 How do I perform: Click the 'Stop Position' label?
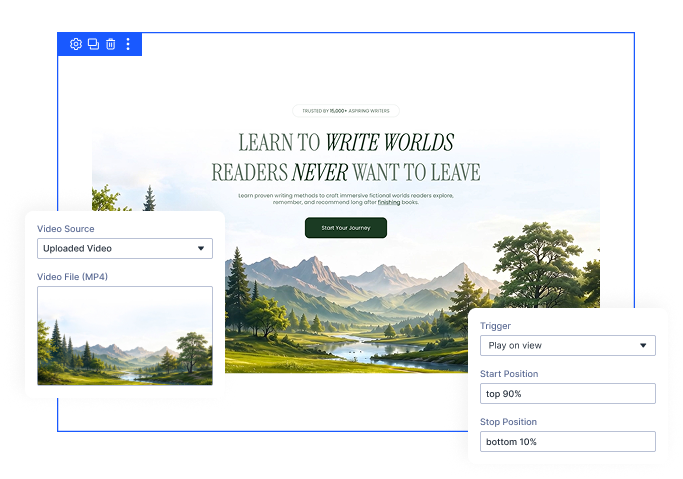pos(508,422)
